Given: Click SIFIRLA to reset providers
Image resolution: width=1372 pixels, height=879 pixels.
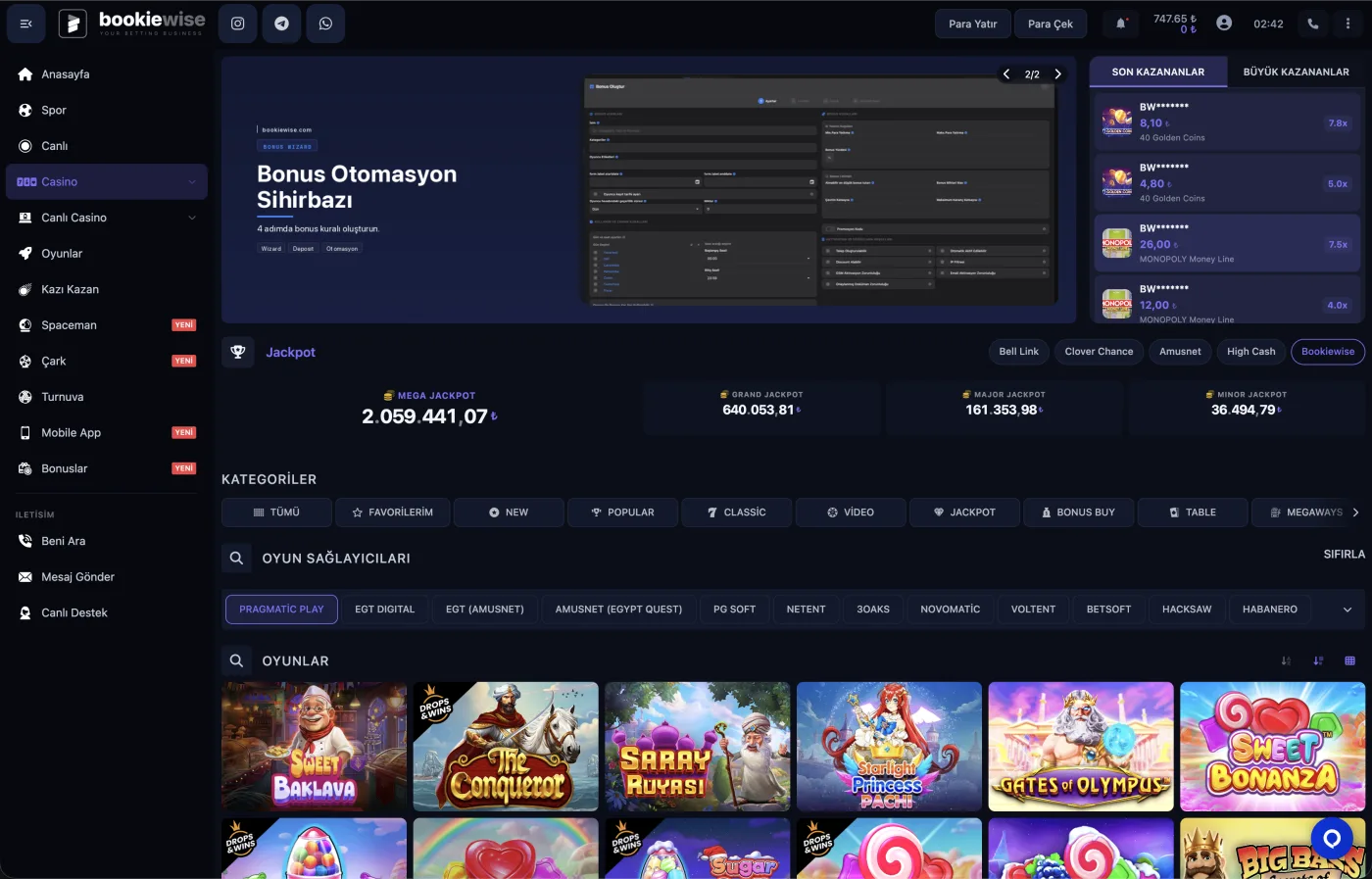Looking at the screenshot, I should (x=1344, y=554).
